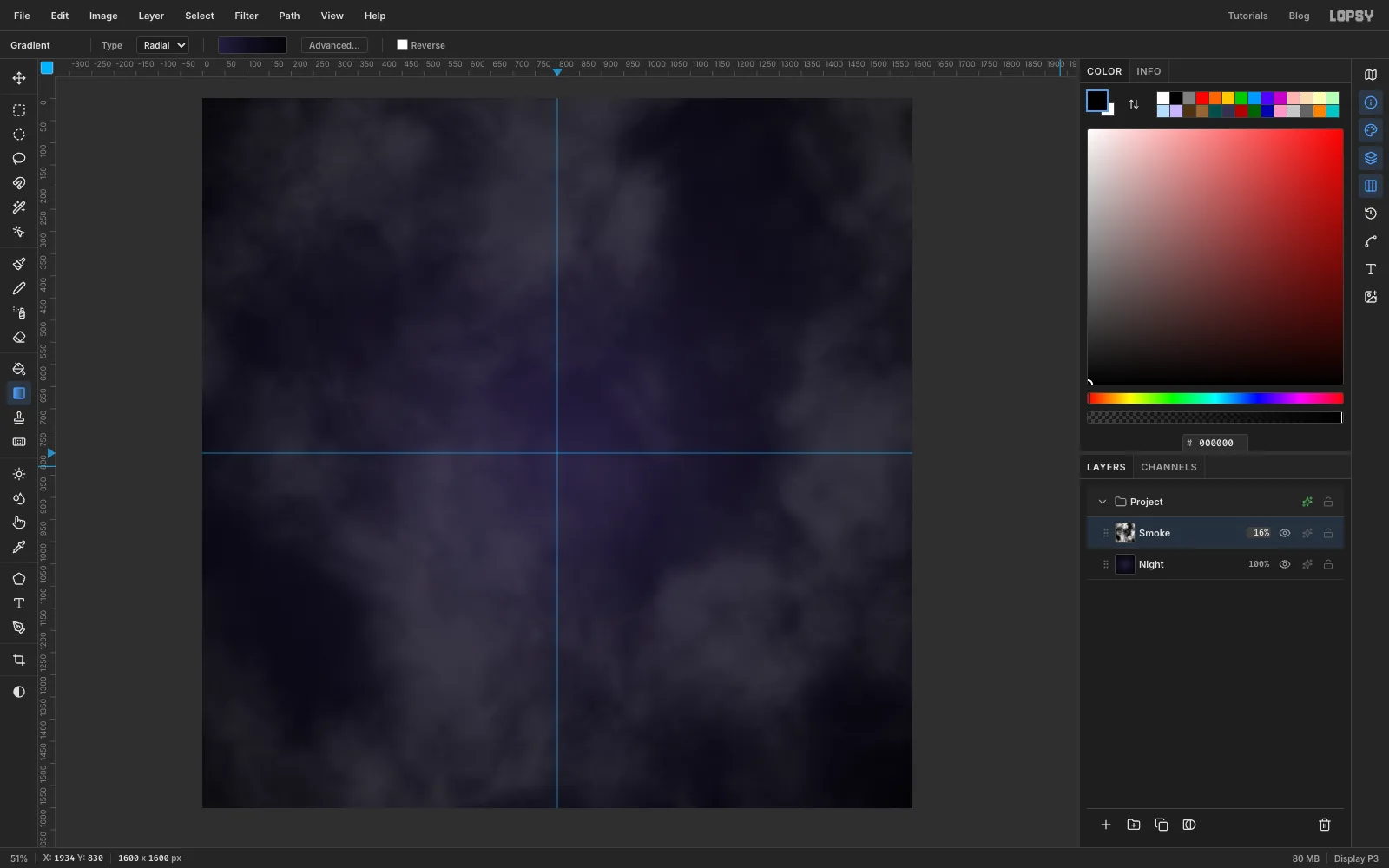
Task: Select the Rectangular Marquee tool
Action: point(19,110)
